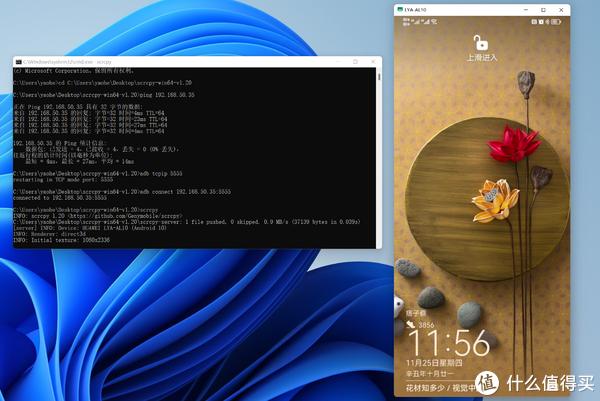This screenshot has width=600, height=401.
Task: Click the command prompt vertical scrollbar thumb
Action: pos(379,77)
